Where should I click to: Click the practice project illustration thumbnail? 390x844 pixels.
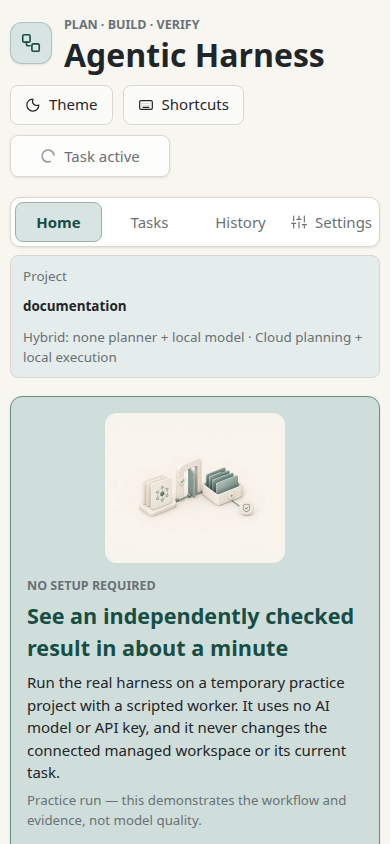pyautogui.click(x=195, y=488)
